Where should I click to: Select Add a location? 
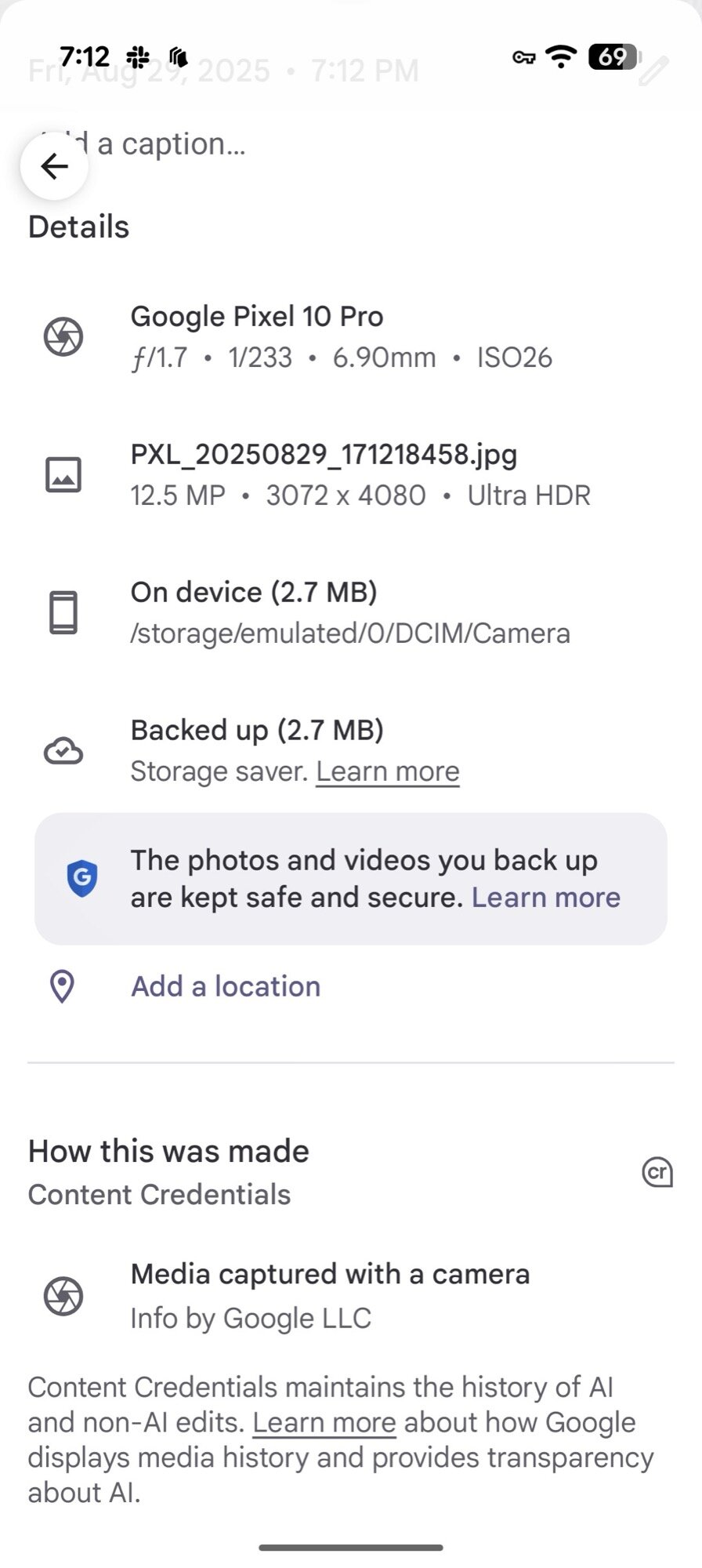[226, 986]
